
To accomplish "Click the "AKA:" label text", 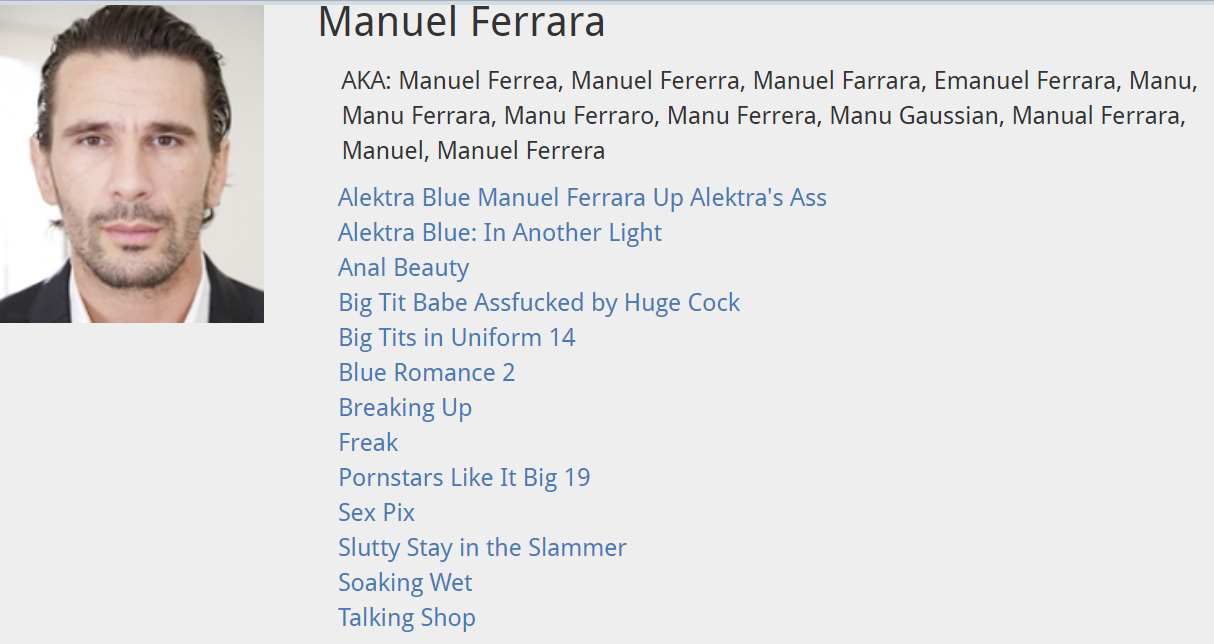I will click(366, 80).
